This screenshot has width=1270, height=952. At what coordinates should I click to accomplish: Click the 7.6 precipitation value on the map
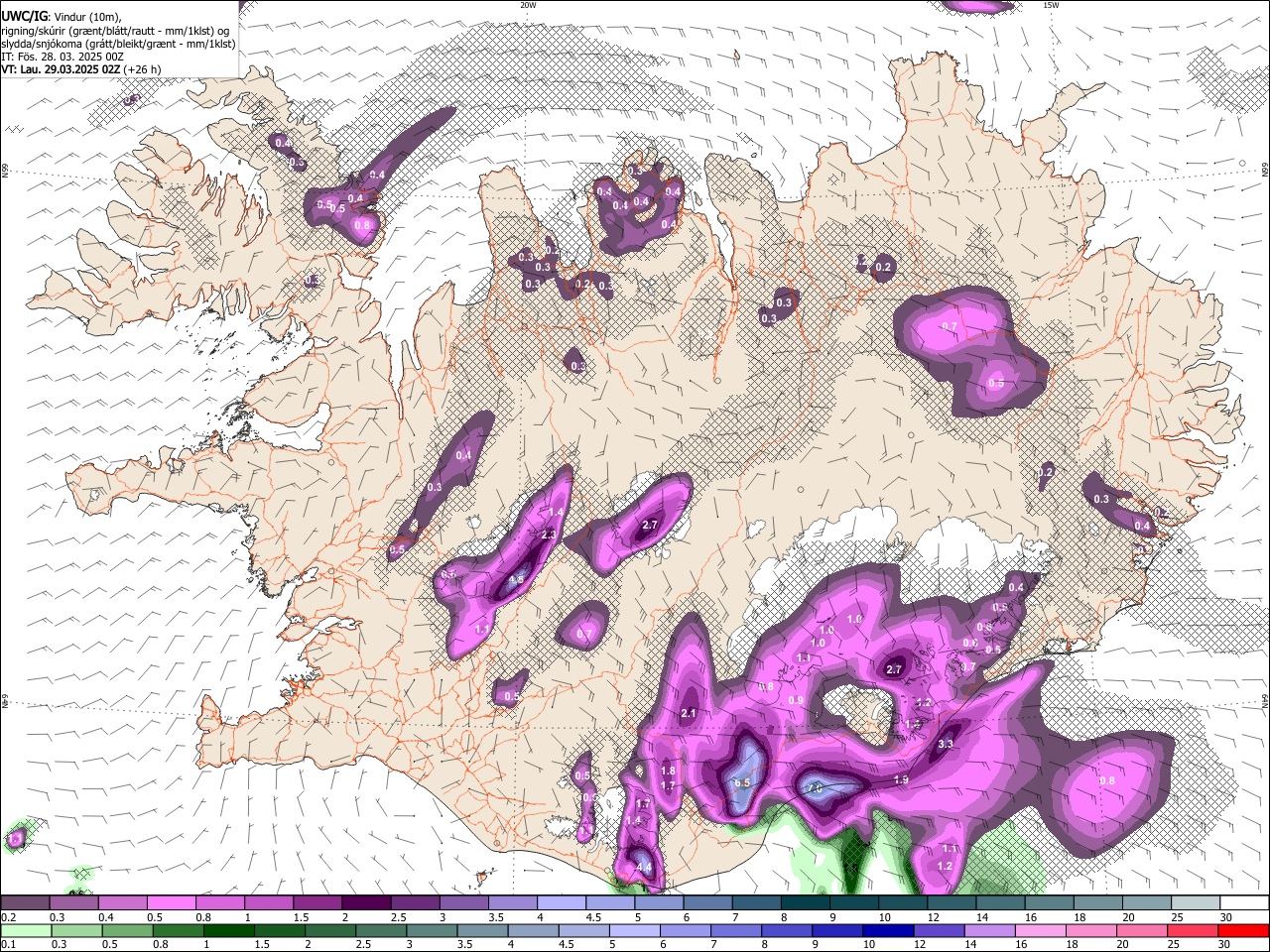816,788
